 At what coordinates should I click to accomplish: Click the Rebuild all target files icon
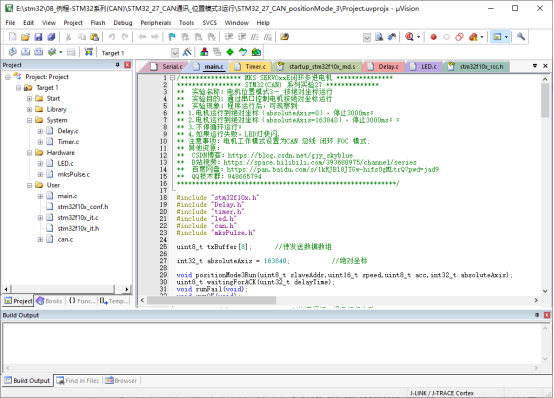click(x=38, y=52)
